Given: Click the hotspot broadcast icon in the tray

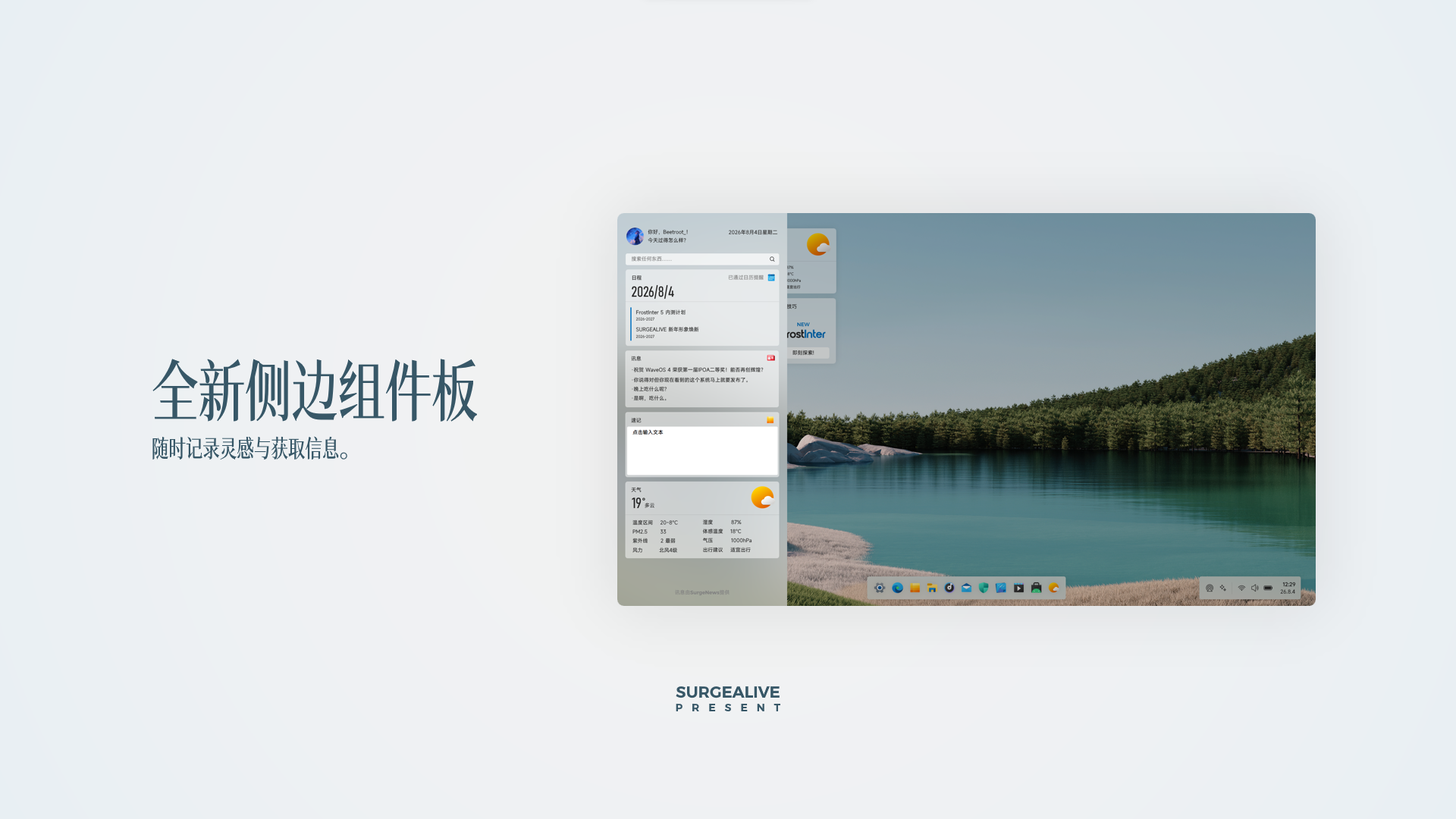Looking at the screenshot, I should [1210, 588].
